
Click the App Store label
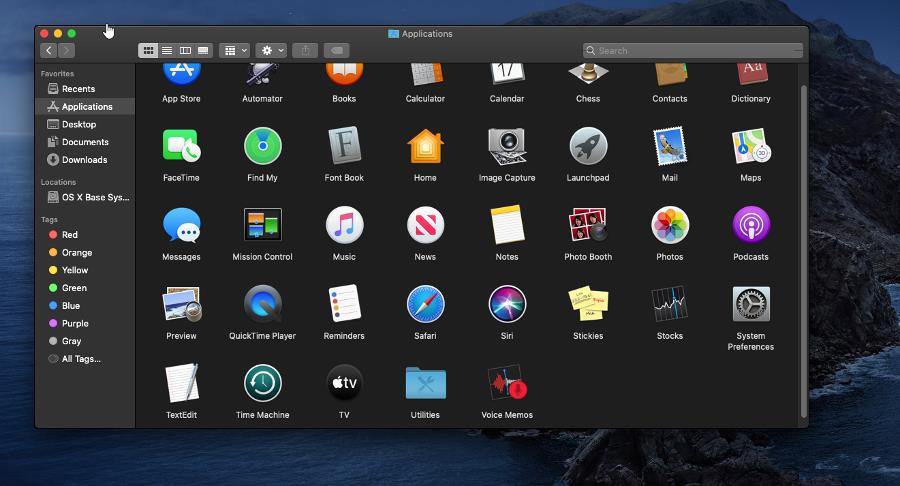click(181, 99)
